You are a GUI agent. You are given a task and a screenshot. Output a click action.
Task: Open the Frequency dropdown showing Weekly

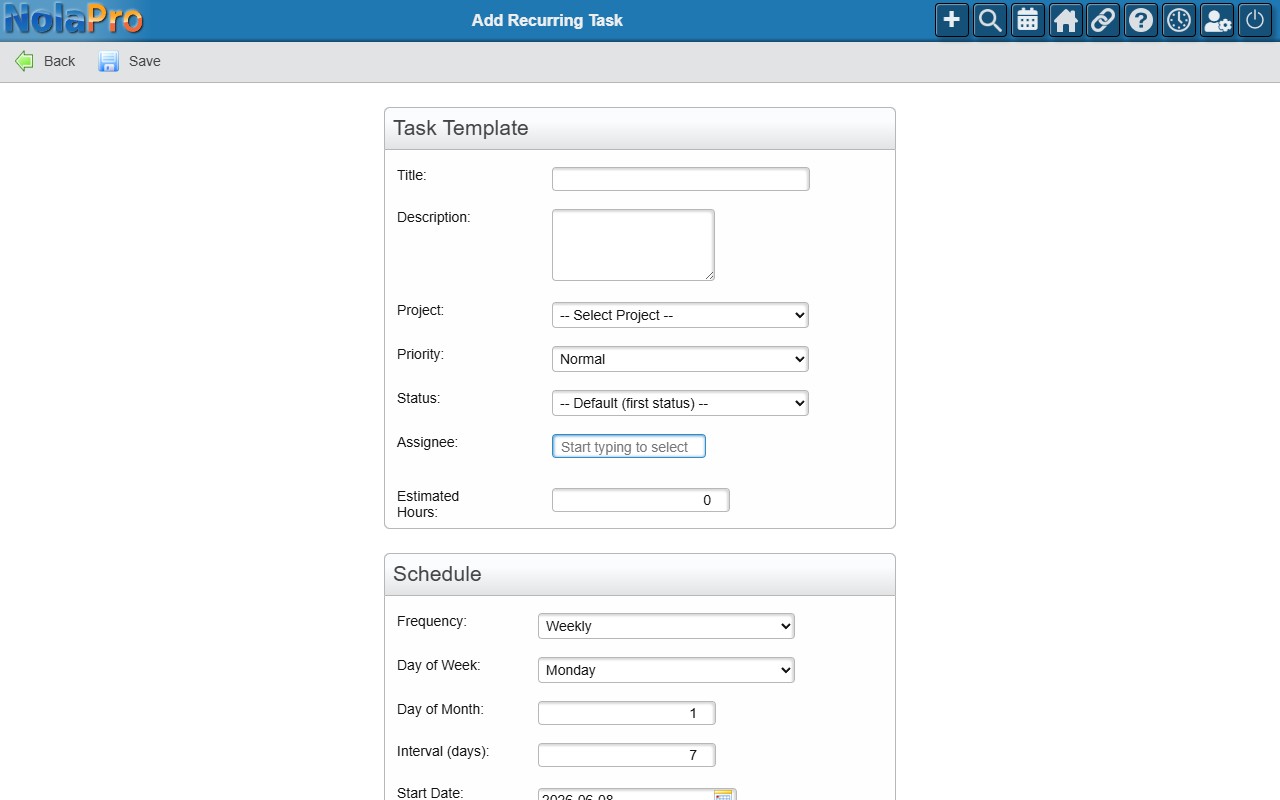pyautogui.click(x=666, y=626)
